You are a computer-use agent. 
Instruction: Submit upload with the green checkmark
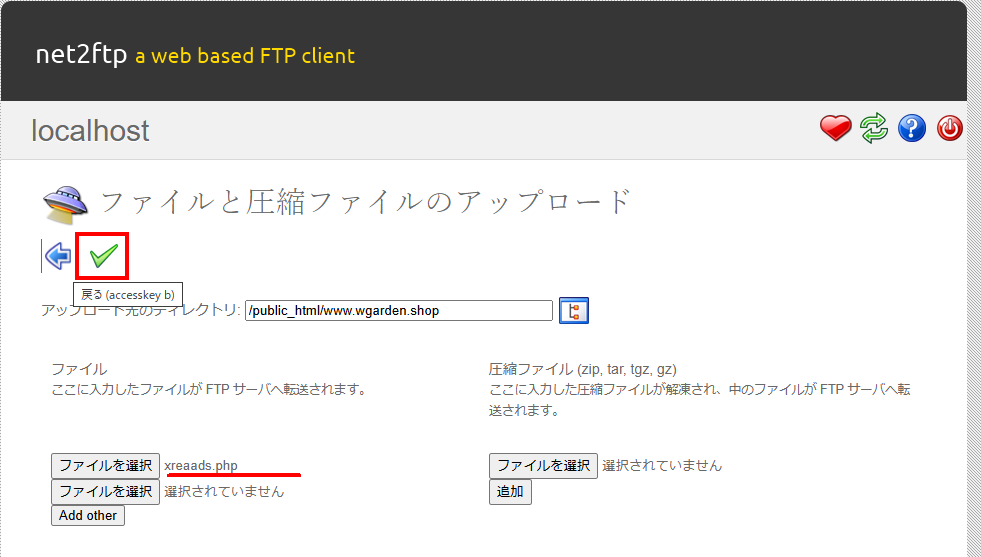pyautogui.click(x=103, y=256)
